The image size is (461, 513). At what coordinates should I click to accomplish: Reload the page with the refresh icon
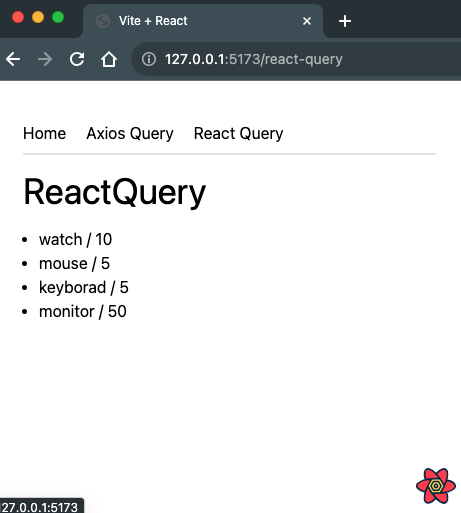(x=77, y=59)
